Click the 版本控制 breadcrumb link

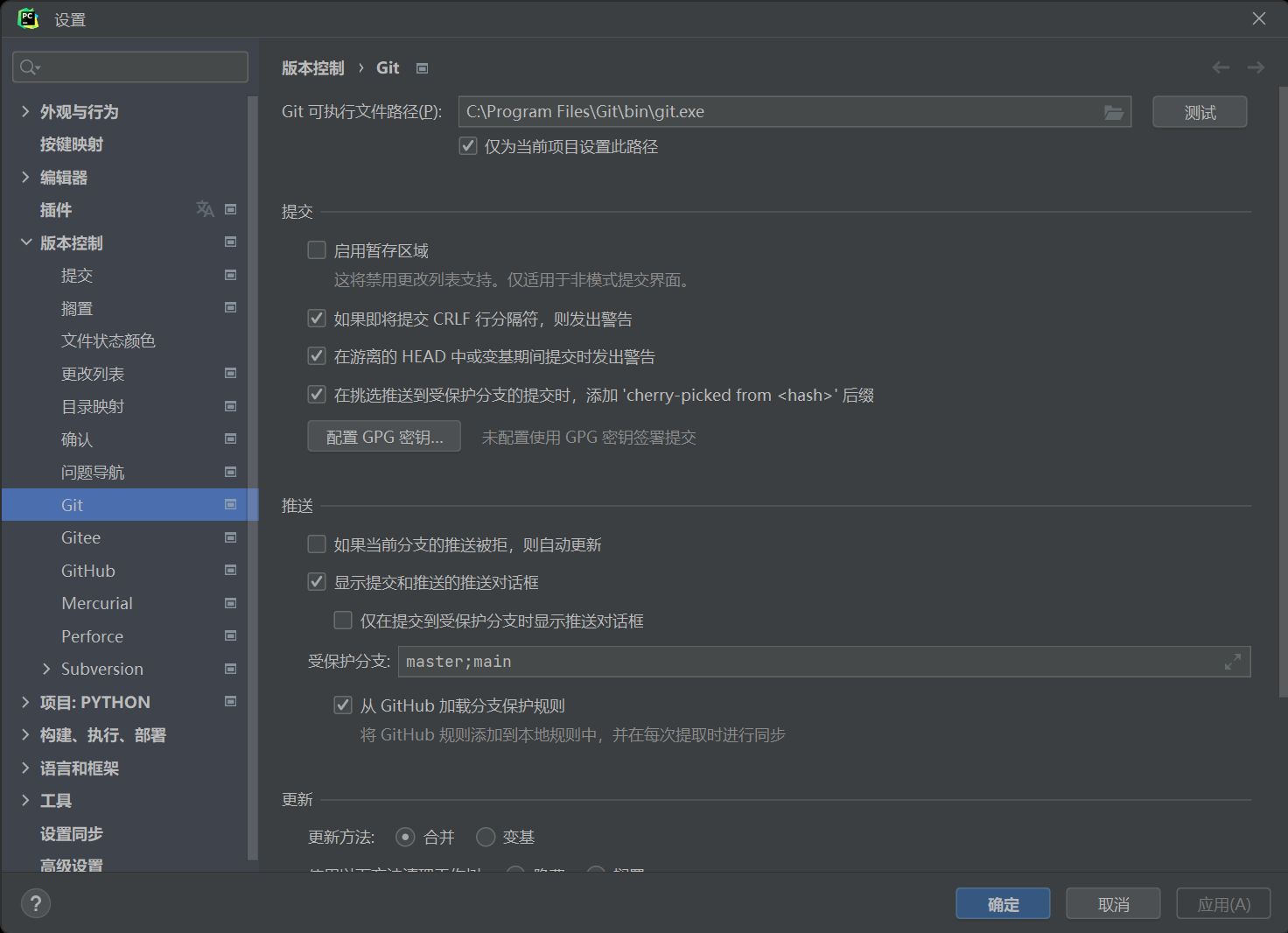pyautogui.click(x=312, y=67)
